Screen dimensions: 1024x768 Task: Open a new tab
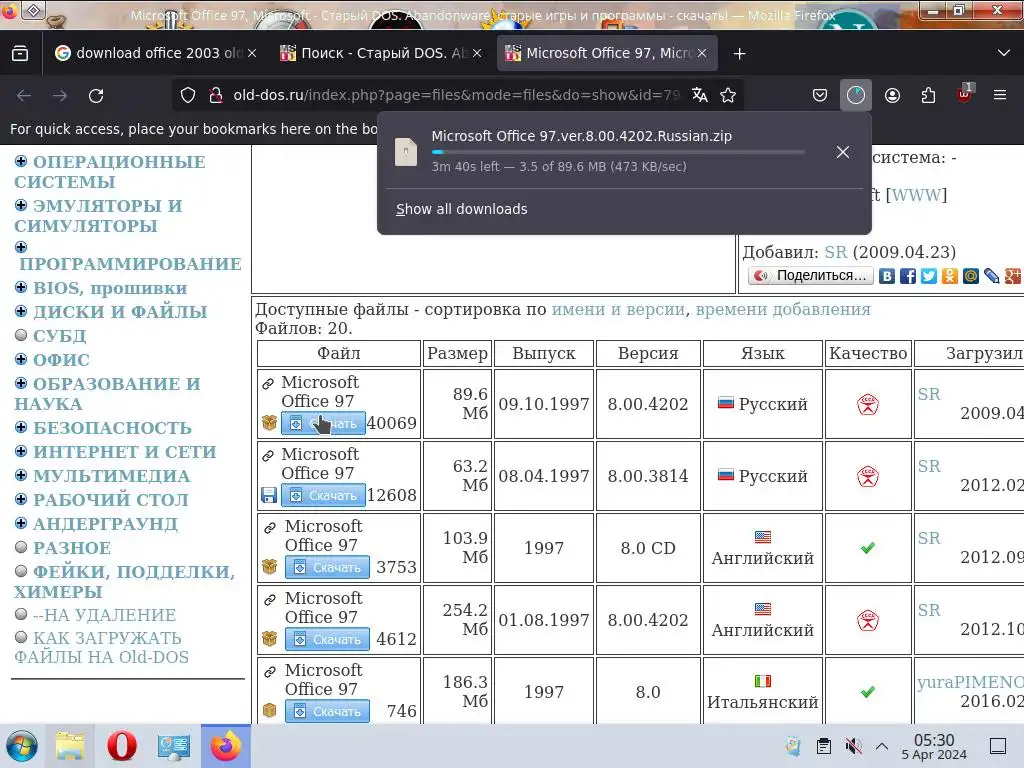point(739,54)
